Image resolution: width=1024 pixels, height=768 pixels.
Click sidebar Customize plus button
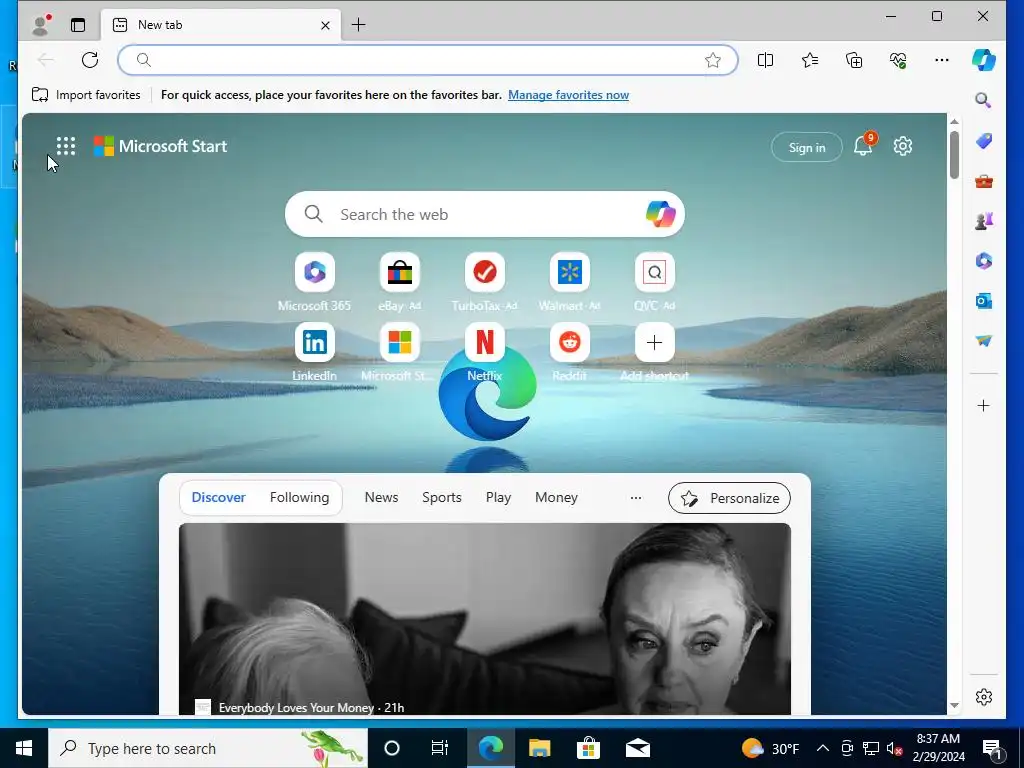984,406
